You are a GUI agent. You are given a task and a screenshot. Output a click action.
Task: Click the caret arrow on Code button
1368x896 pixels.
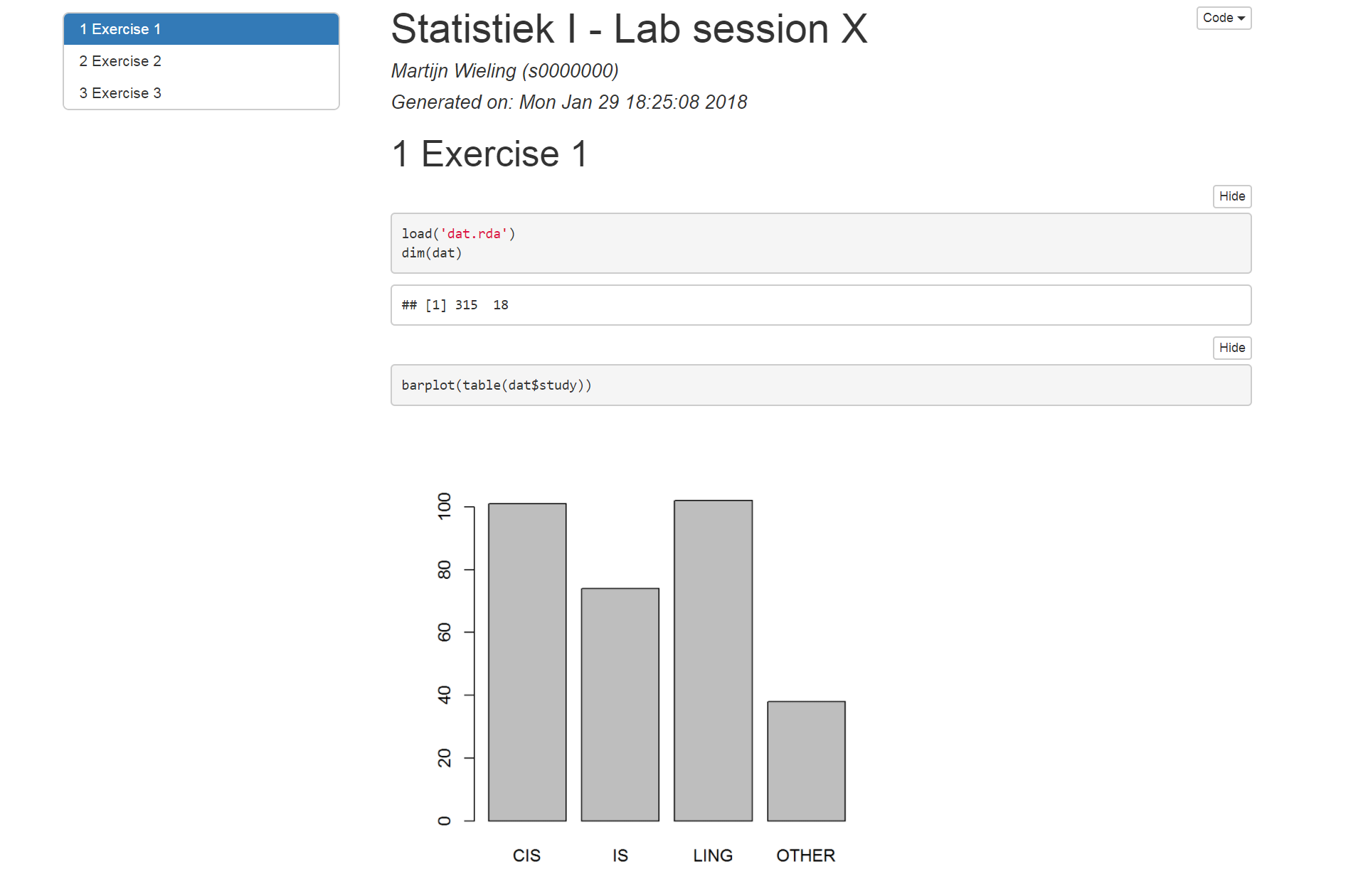tap(1241, 18)
